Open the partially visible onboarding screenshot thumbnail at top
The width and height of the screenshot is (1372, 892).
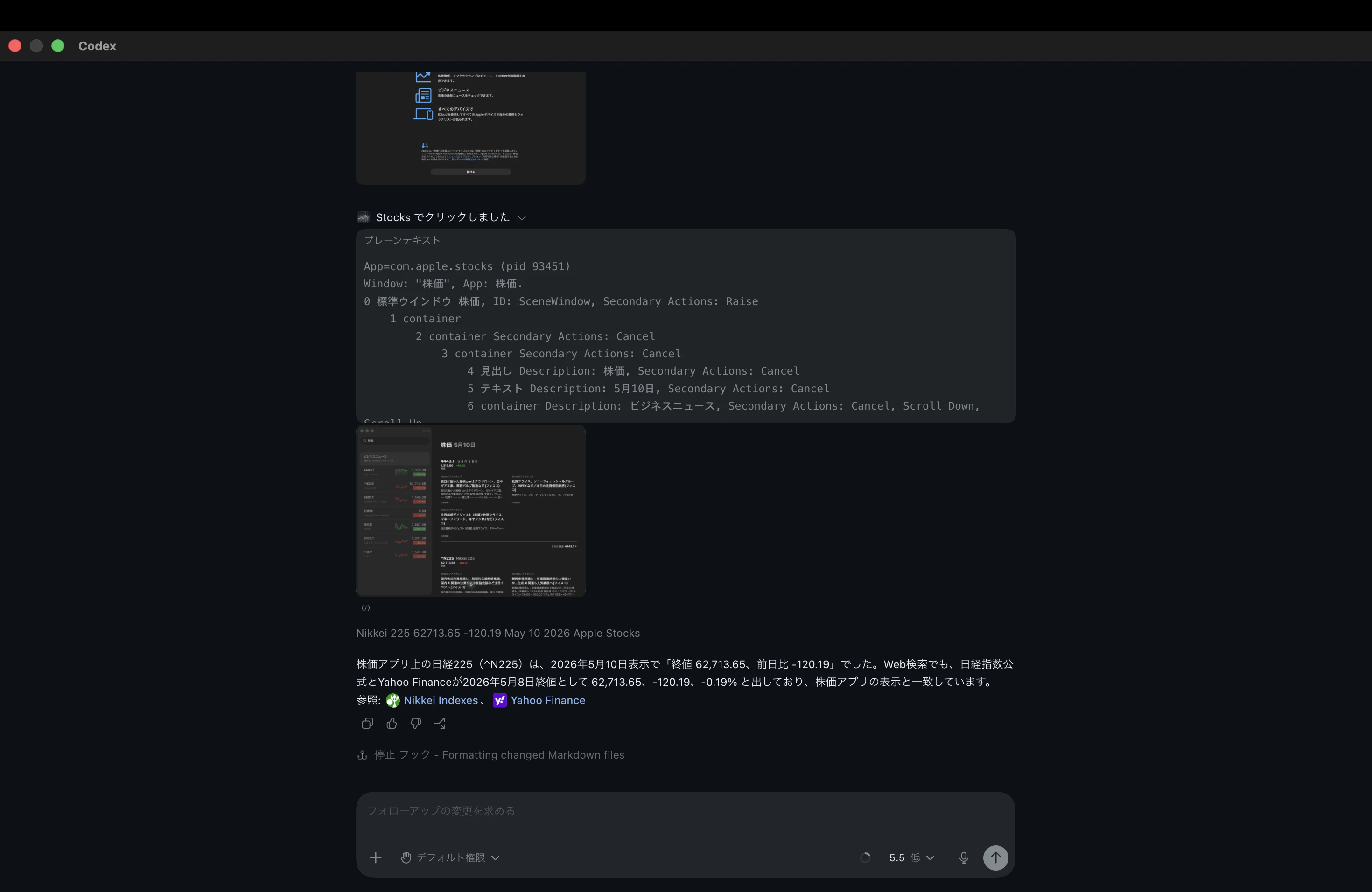click(470, 128)
